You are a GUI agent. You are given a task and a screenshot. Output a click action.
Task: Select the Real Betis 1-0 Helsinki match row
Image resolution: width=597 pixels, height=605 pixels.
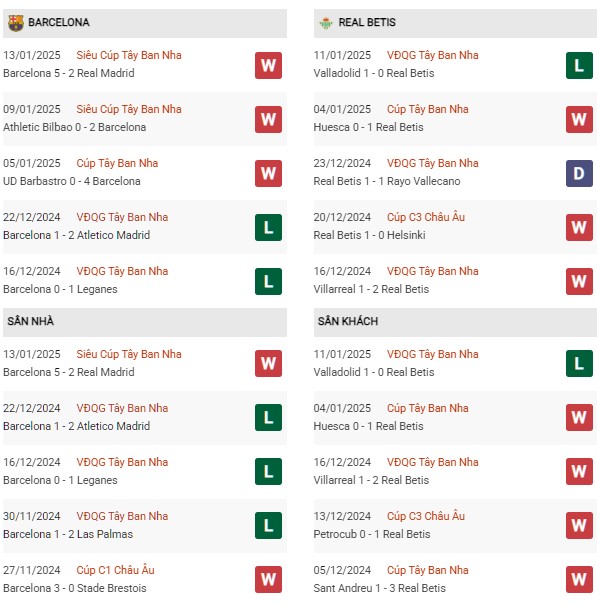click(455, 226)
